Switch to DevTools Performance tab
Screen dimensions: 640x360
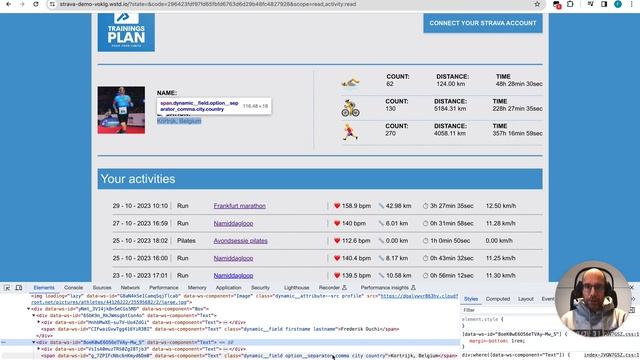(x=164, y=288)
